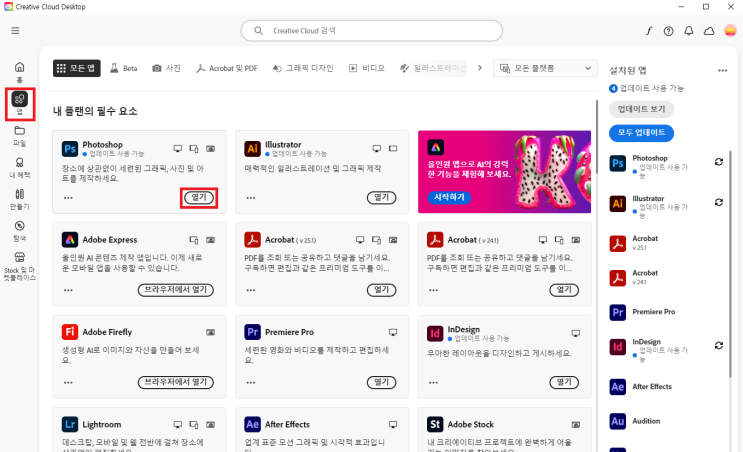The image size is (743, 452).
Task: Open Premiere Pro card more options (…)
Action: [x=251, y=382]
